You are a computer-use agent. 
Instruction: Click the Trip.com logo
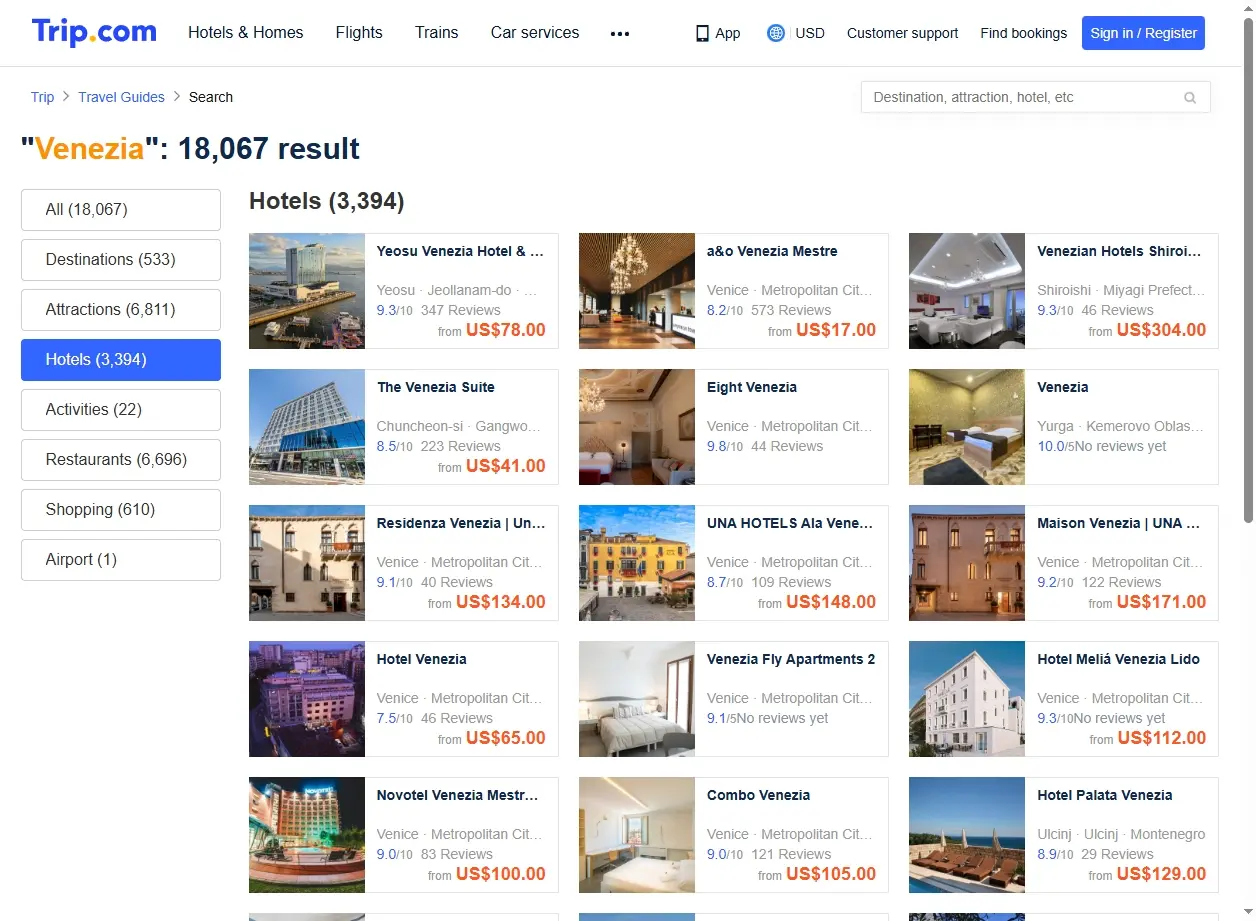tap(94, 32)
